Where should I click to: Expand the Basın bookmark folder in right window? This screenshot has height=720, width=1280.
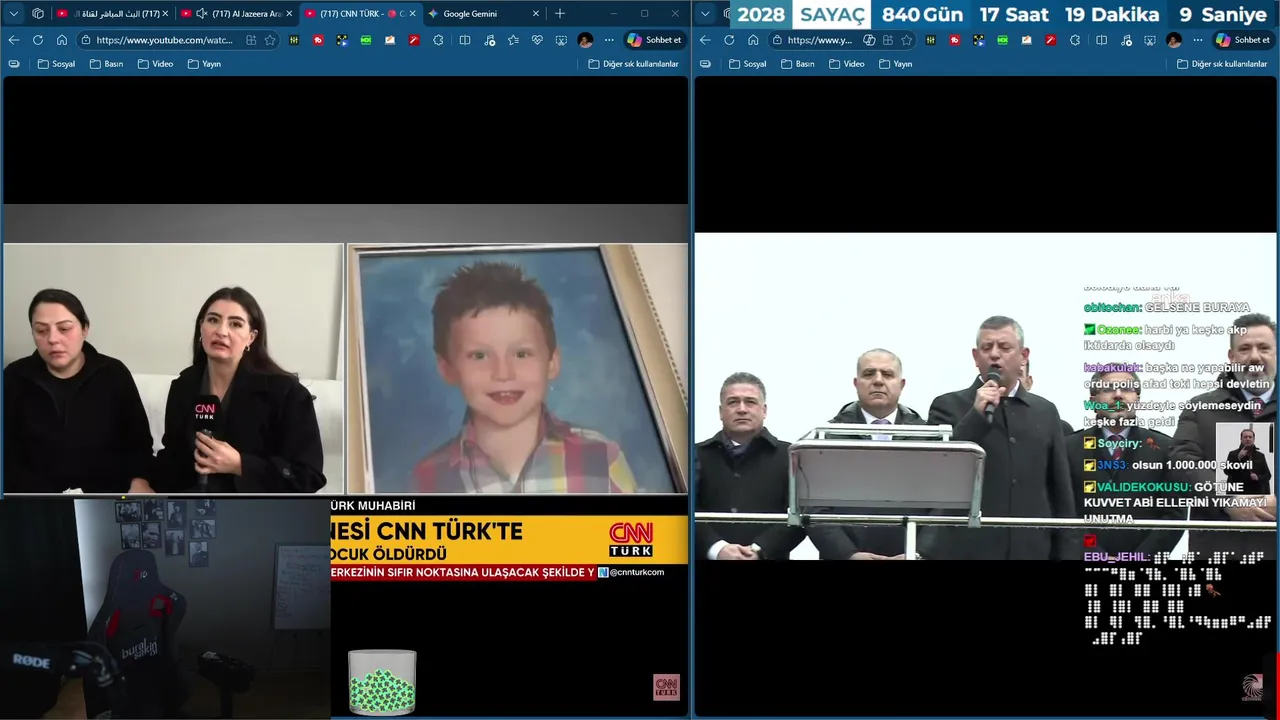click(x=797, y=63)
